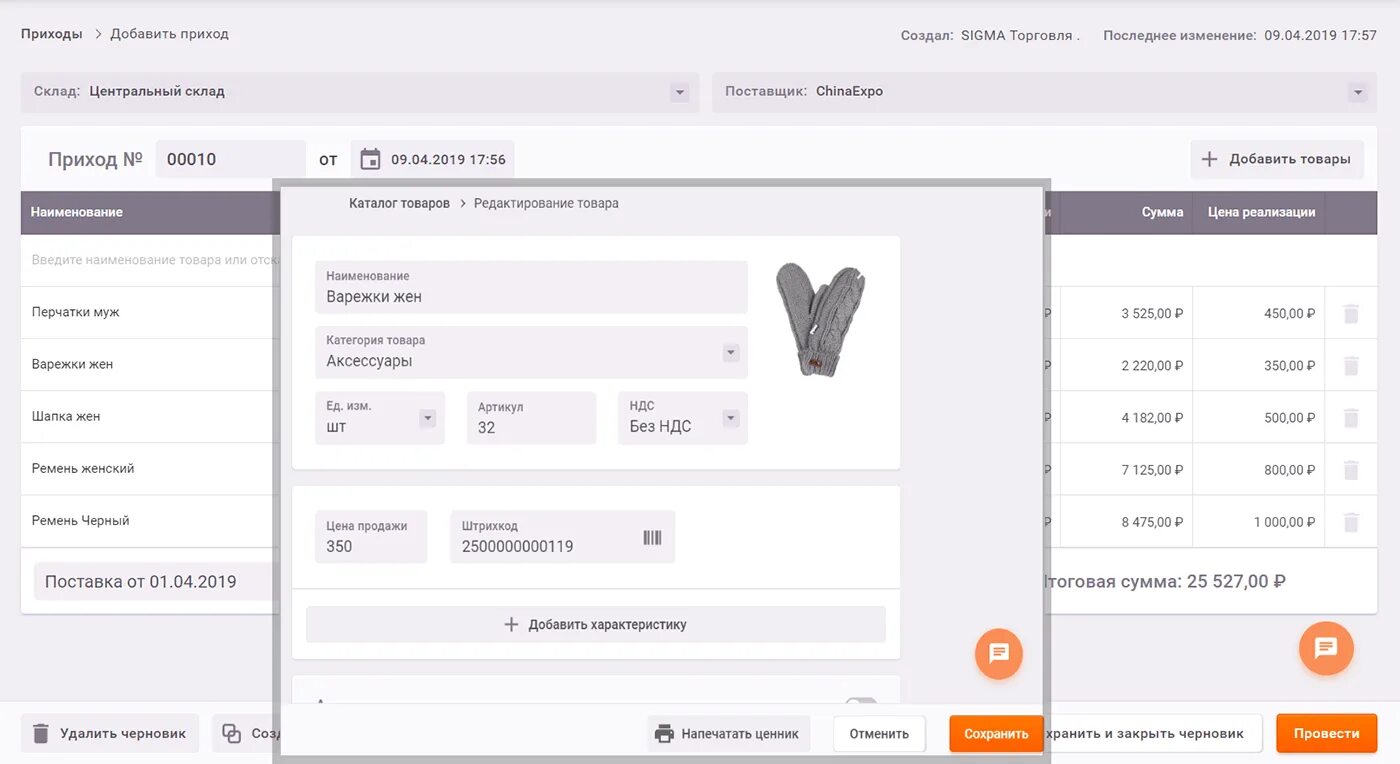Expand the Склад dropdown arrow
1400x764 pixels.
coord(680,92)
